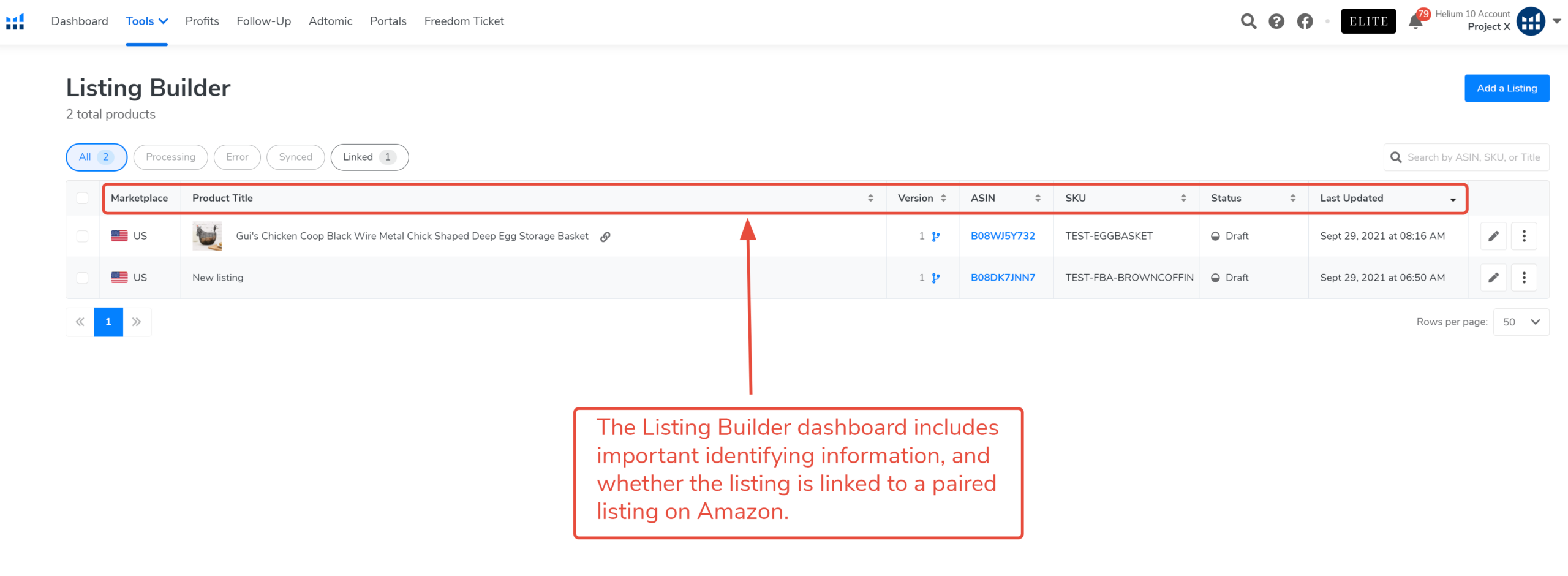Select the checkbox for the New listing row
The image size is (1568, 576).
(x=82, y=277)
